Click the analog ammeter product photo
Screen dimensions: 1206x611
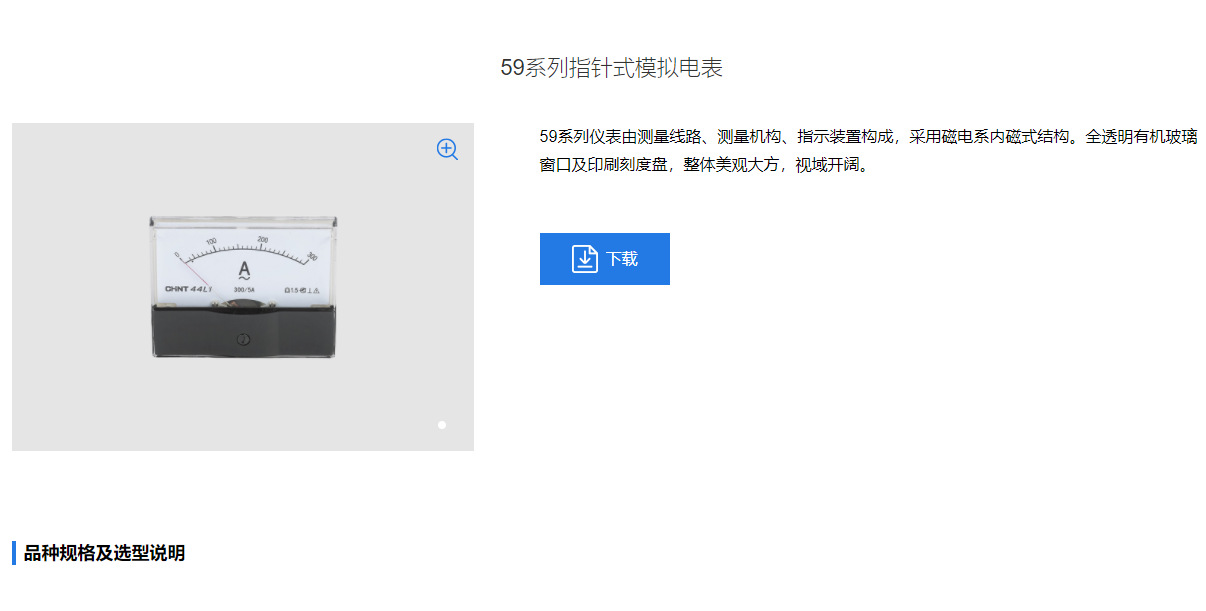point(243,285)
